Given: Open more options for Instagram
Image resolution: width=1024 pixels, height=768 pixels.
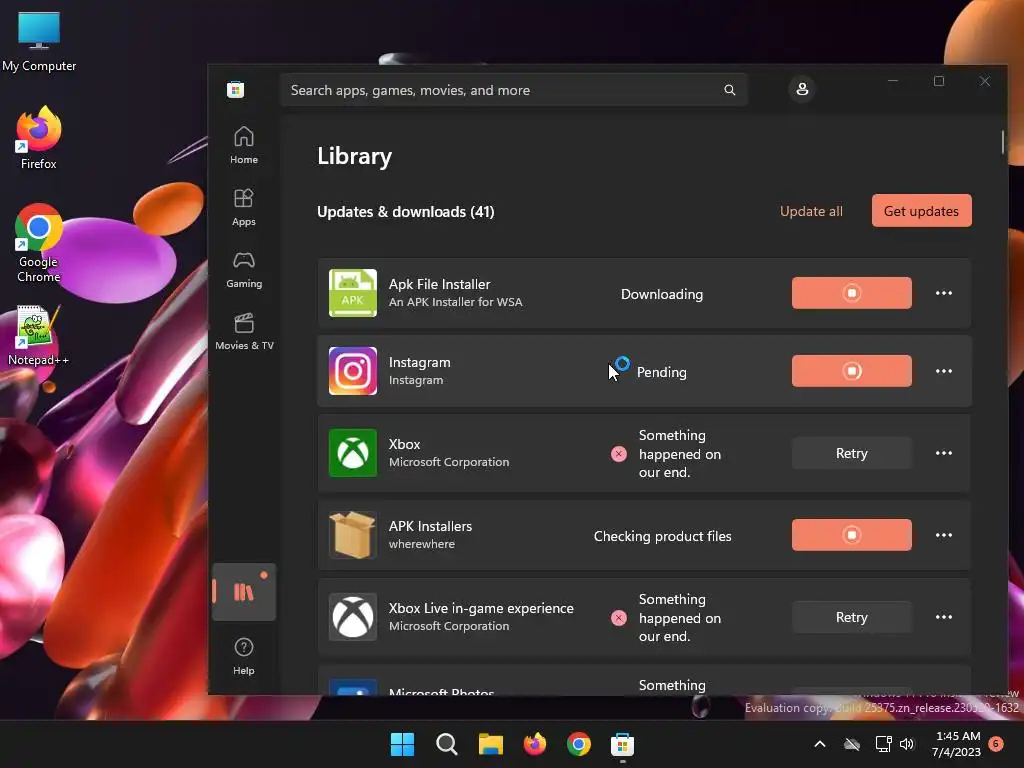Looking at the screenshot, I should [x=943, y=371].
